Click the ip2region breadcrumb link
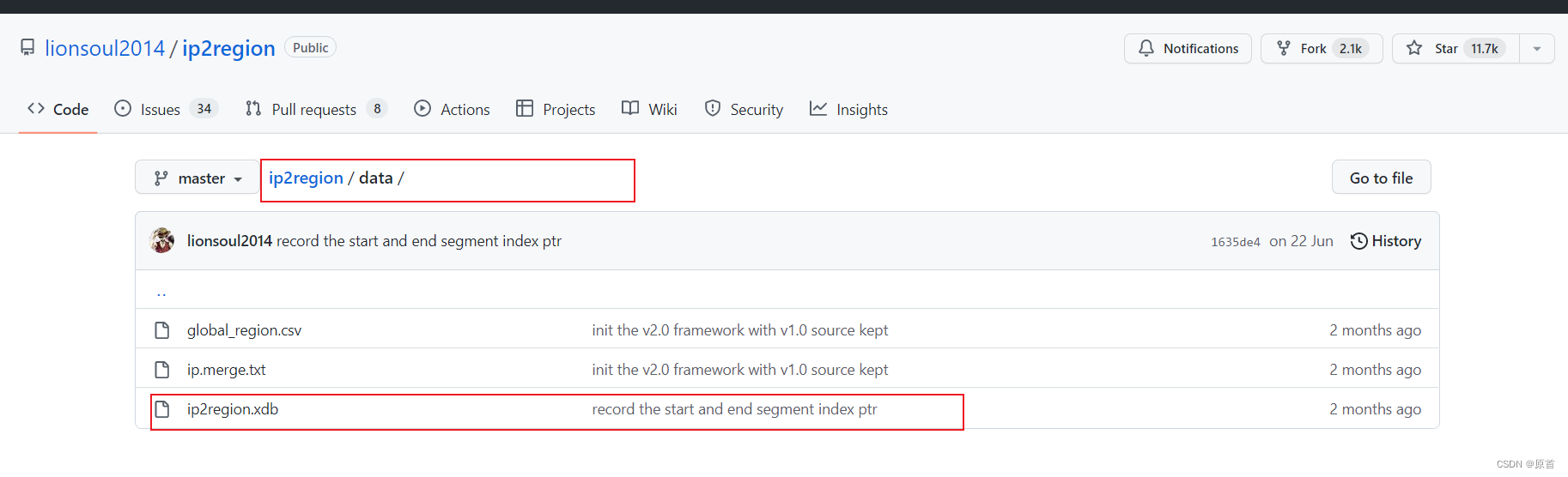This screenshot has height=477, width=1568. click(306, 178)
